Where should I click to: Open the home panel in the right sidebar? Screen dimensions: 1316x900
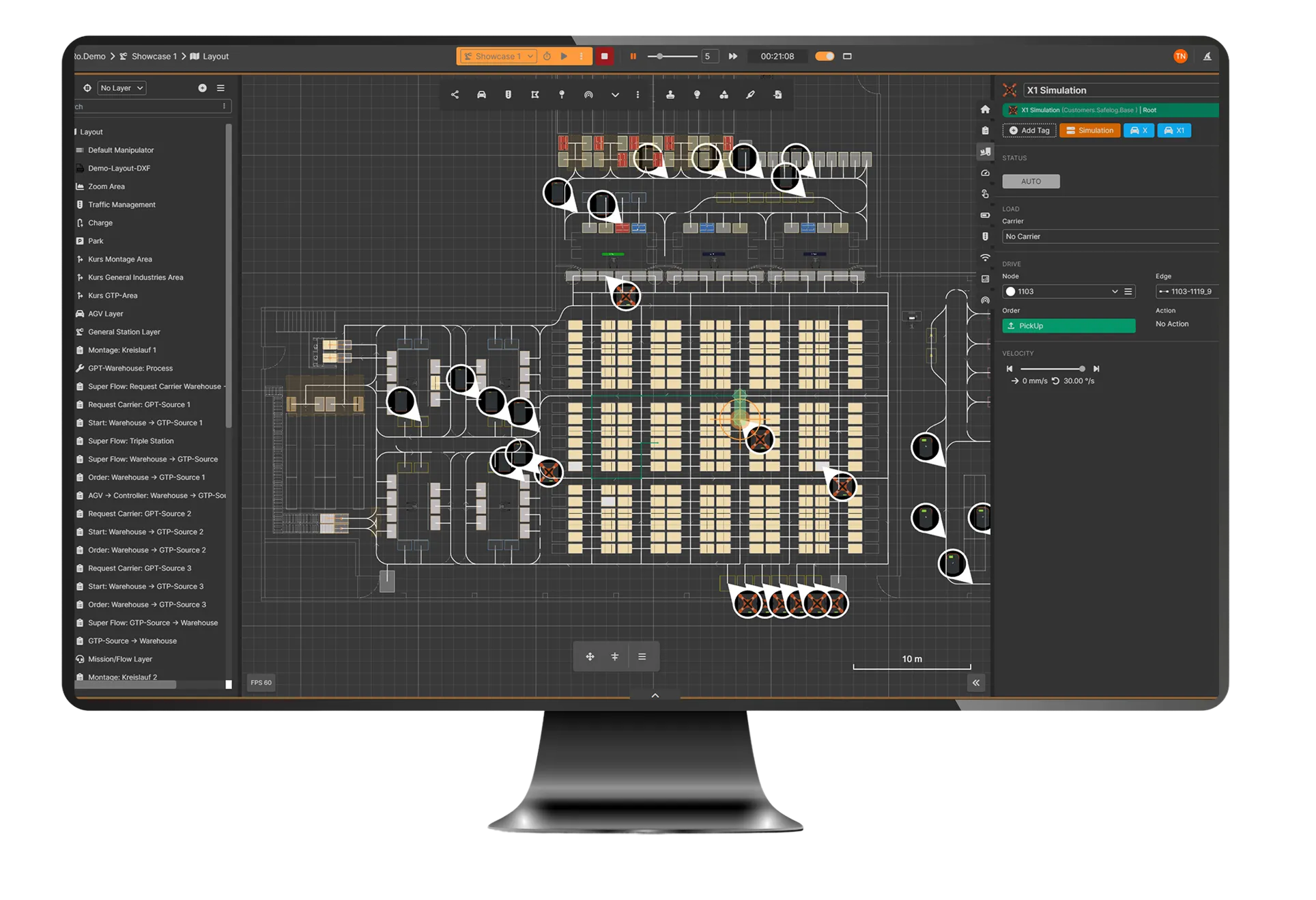point(985,109)
